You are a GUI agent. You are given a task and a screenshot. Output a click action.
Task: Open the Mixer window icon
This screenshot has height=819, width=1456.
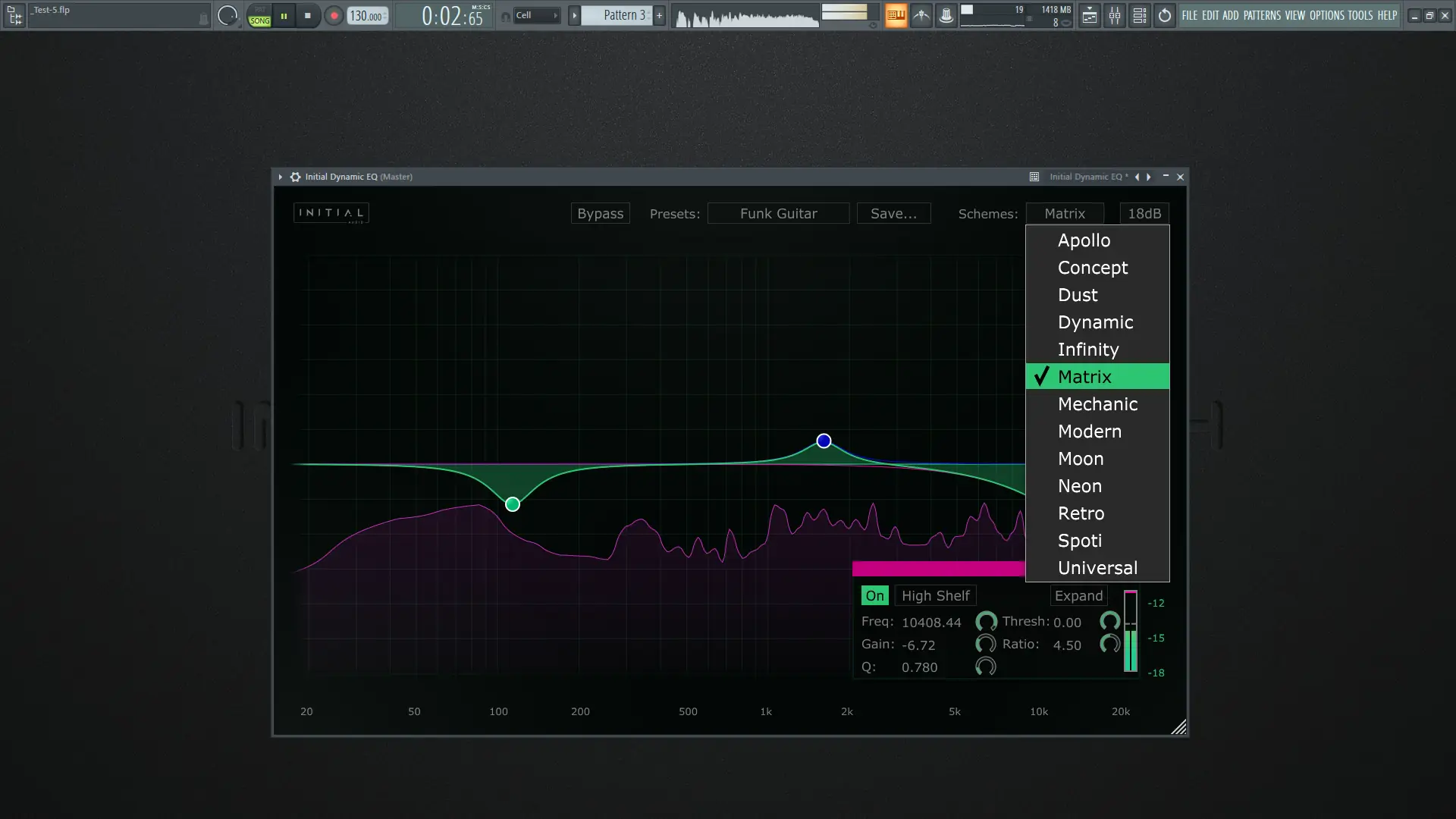point(1114,15)
